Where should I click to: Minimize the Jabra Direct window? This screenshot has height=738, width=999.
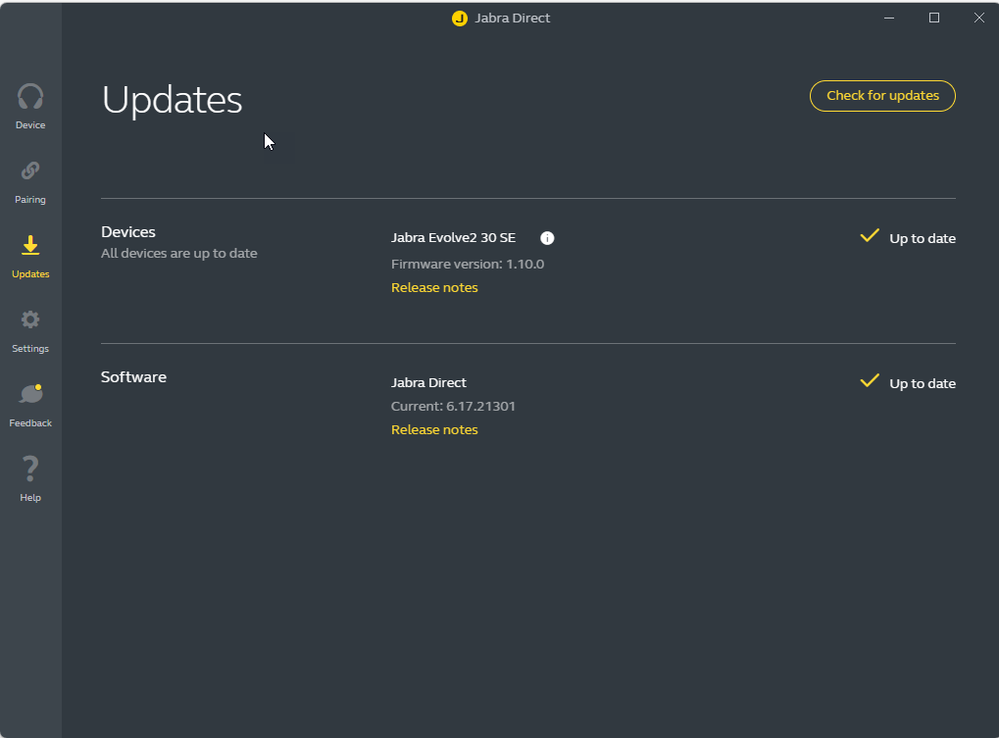(x=889, y=18)
